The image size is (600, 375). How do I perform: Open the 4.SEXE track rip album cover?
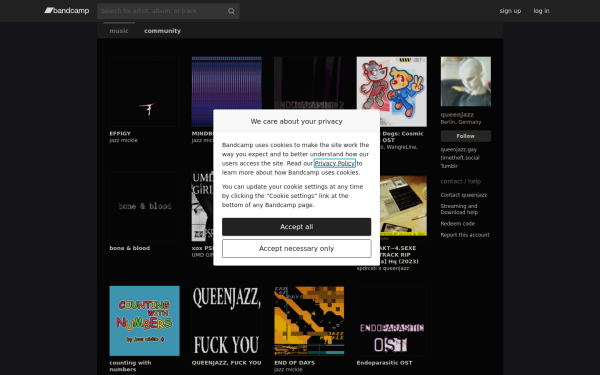point(403,206)
